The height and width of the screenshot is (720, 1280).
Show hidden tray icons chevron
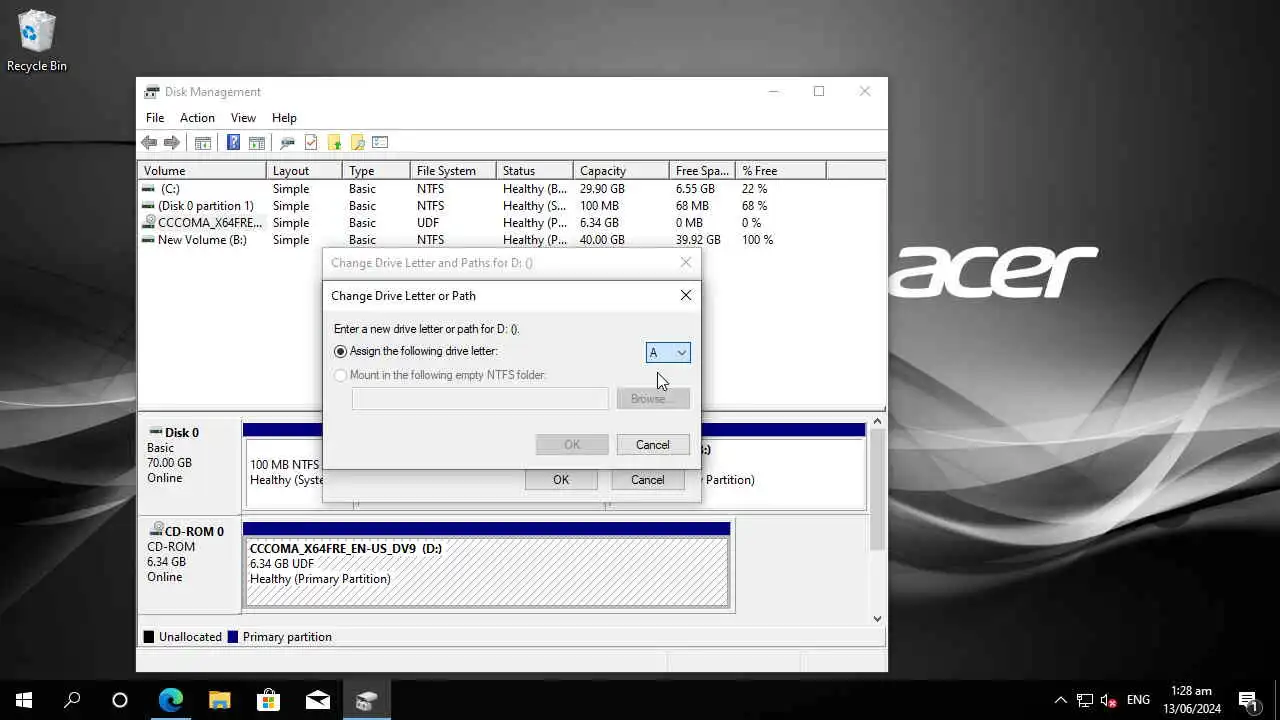(1061, 700)
